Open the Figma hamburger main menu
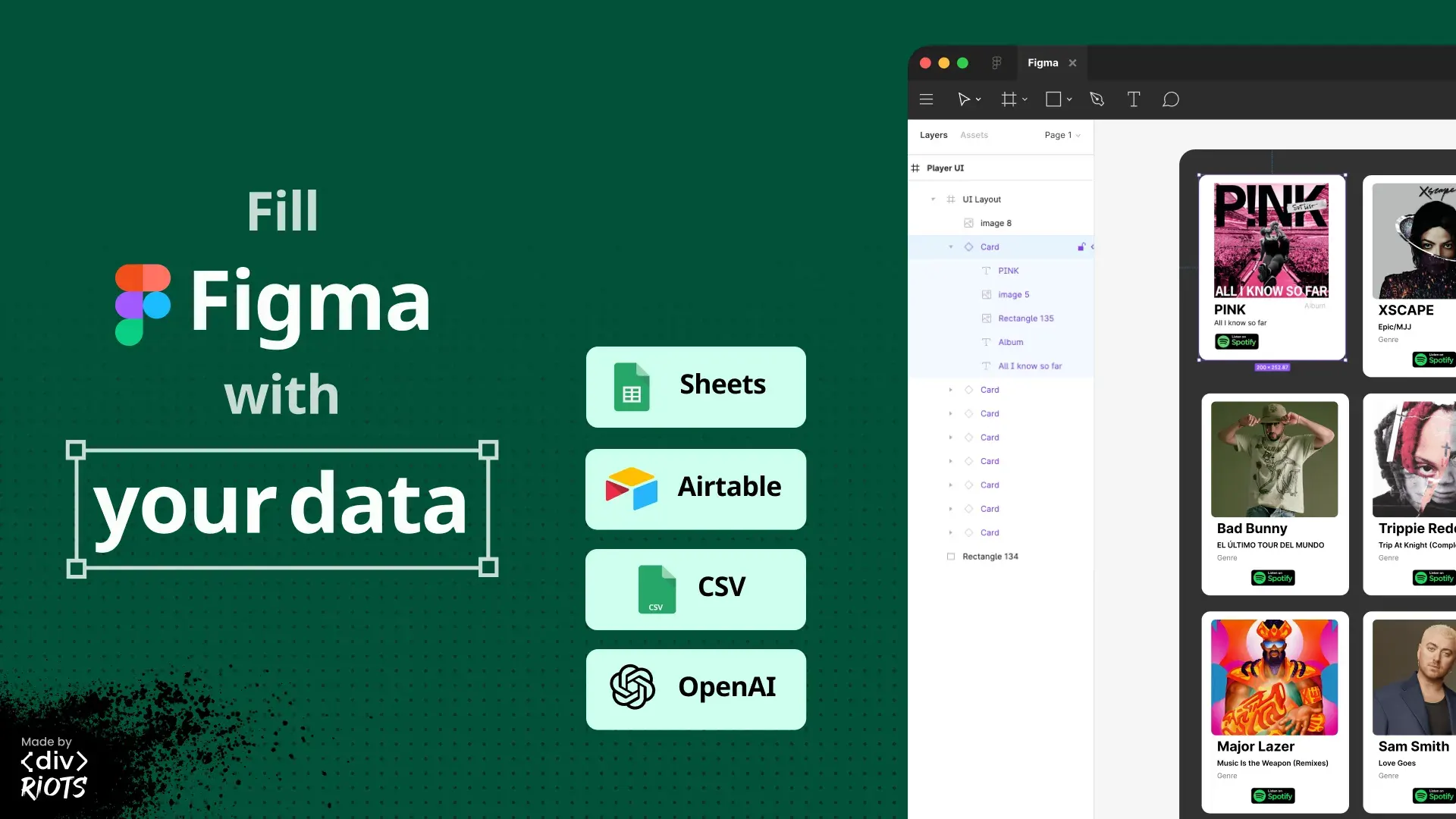 click(x=926, y=99)
